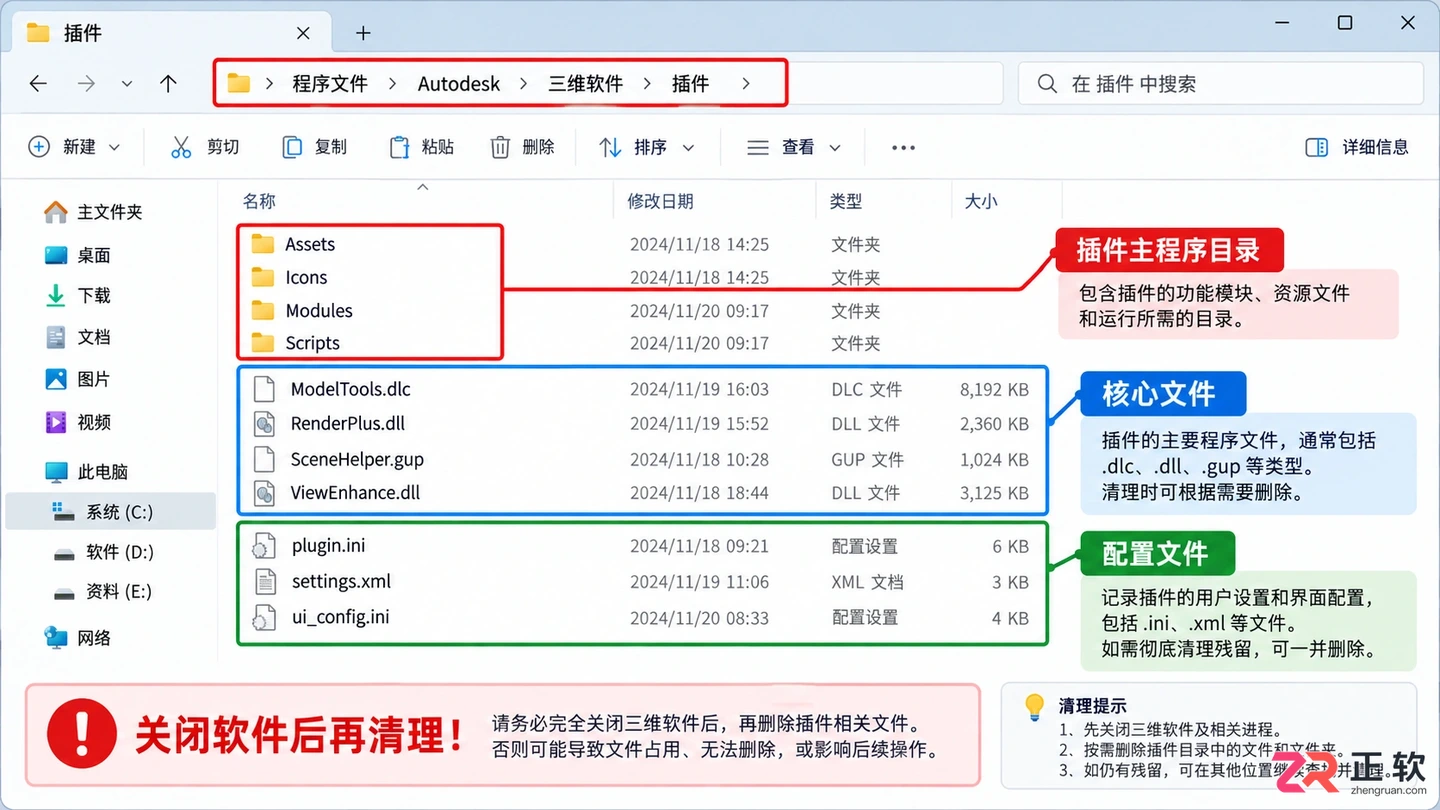Open the 查看 (View) dropdown

click(794, 147)
